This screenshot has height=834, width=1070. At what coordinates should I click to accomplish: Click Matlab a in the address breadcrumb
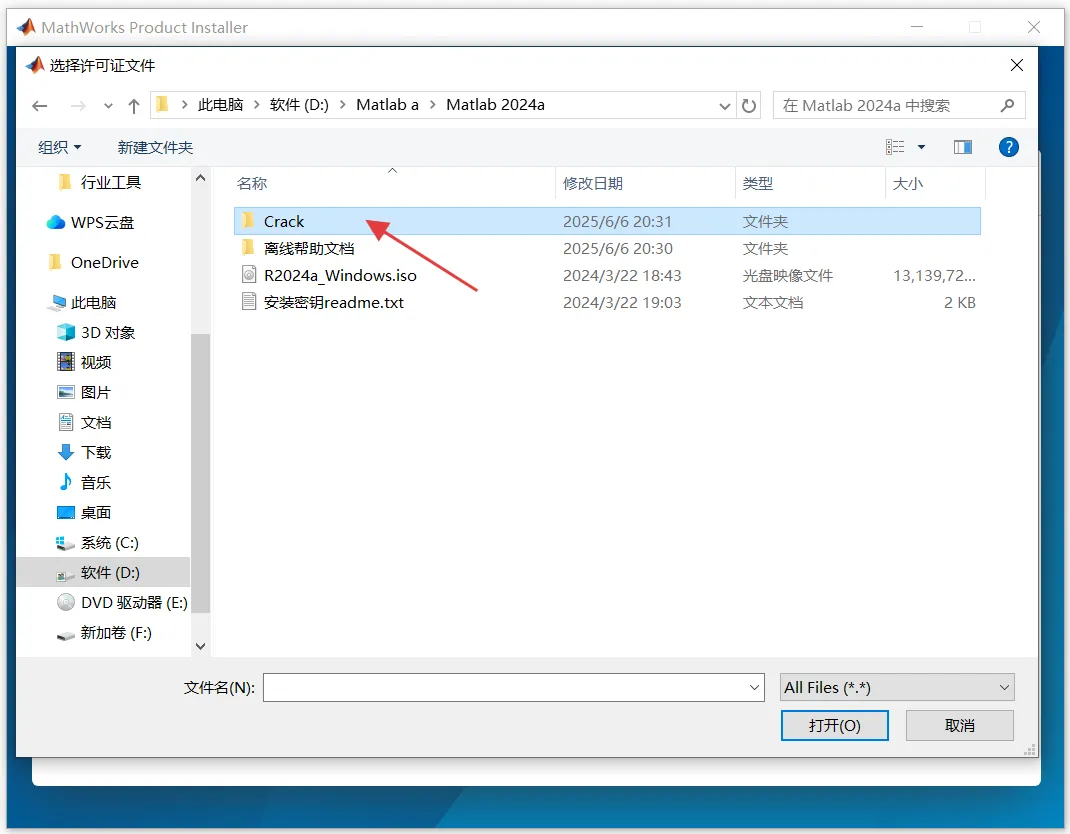click(x=387, y=105)
